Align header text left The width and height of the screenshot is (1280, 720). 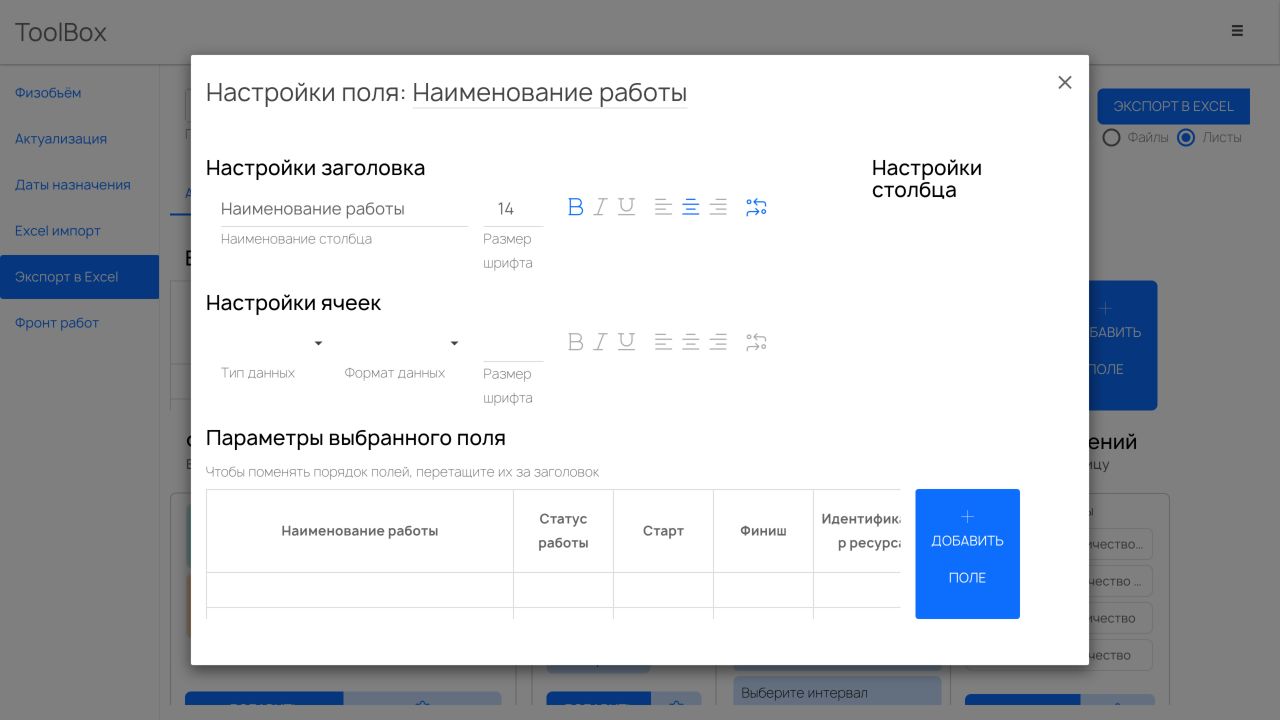tap(663, 207)
